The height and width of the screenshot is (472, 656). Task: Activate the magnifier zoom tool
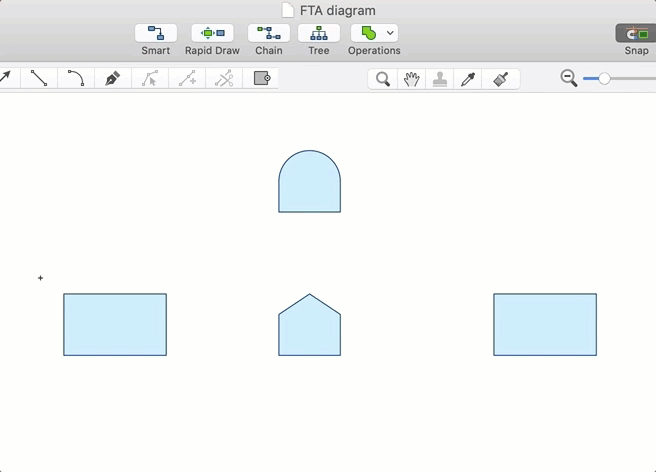(382, 79)
